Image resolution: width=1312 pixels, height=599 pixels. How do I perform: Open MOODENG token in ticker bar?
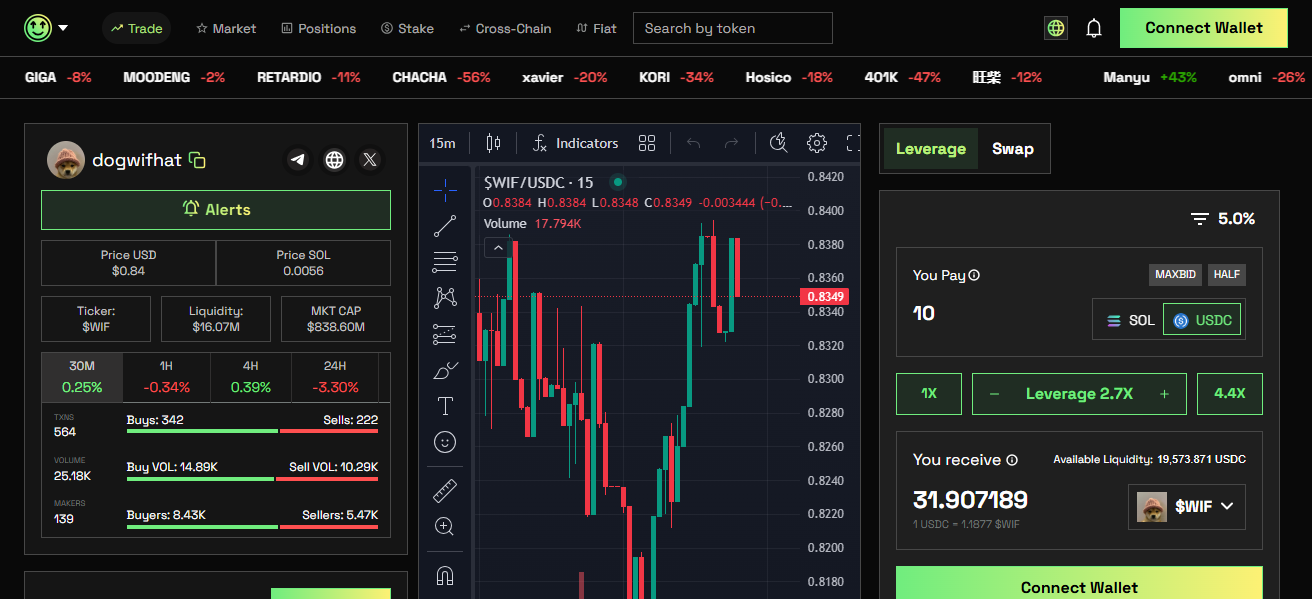click(x=174, y=77)
